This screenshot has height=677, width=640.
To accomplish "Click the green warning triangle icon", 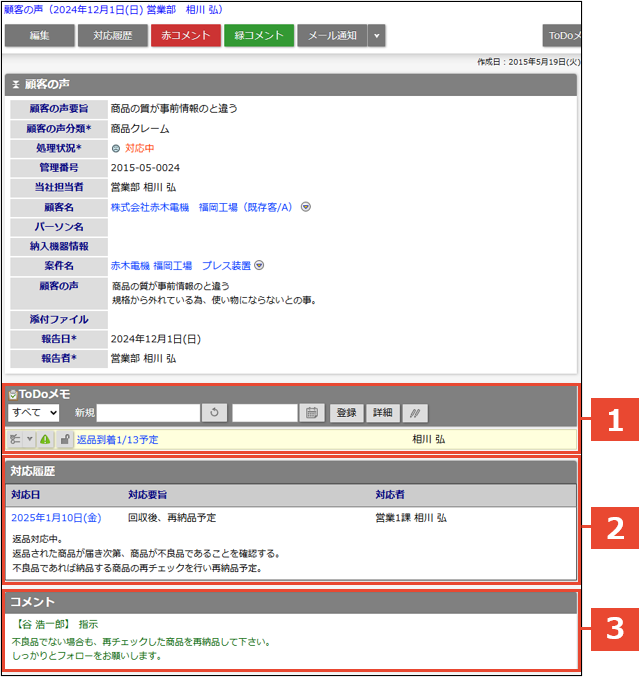I will pyautogui.click(x=45, y=440).
